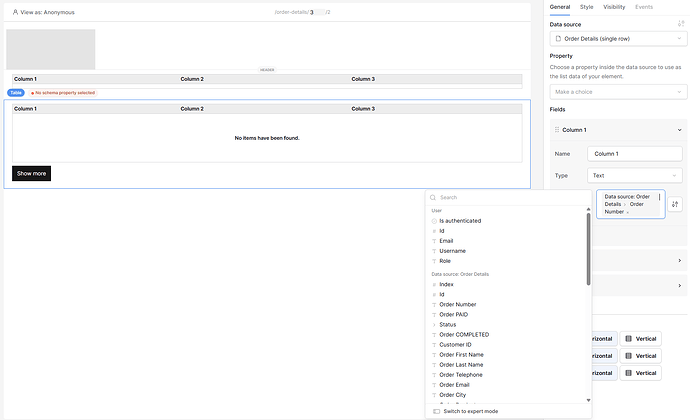Image resolution: width=690 pixels, height=420 pixels.
Task: Select Customer ID in the data list
Action: click(x=455, y=345)
